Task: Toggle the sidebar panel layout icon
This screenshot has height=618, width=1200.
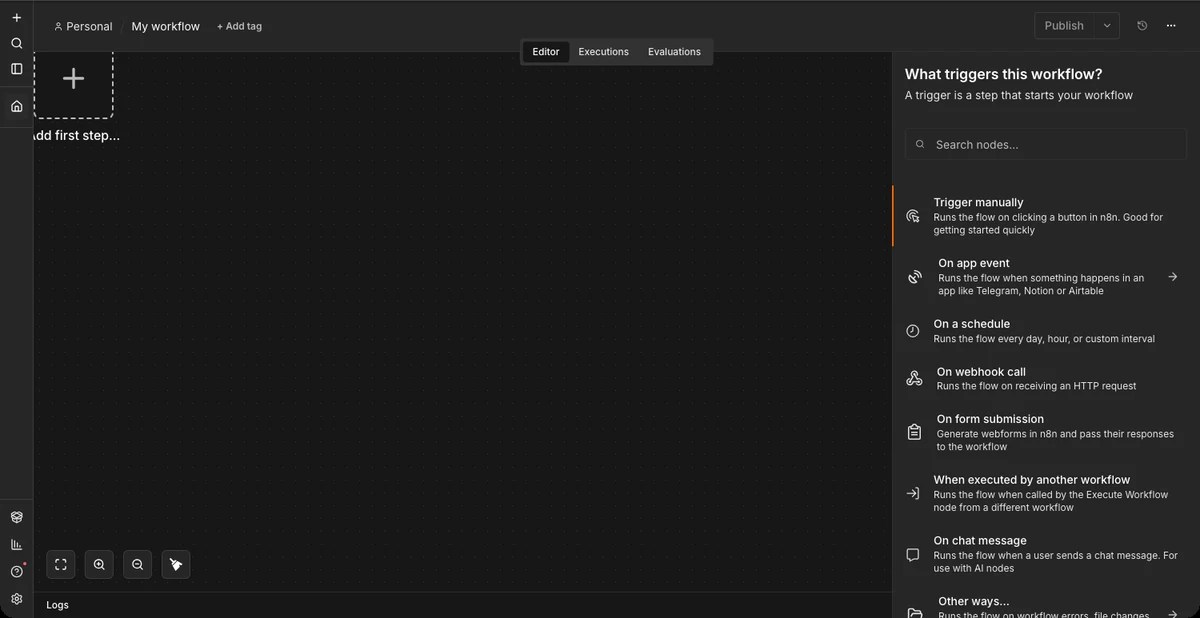Action: [x=16, y=69]
